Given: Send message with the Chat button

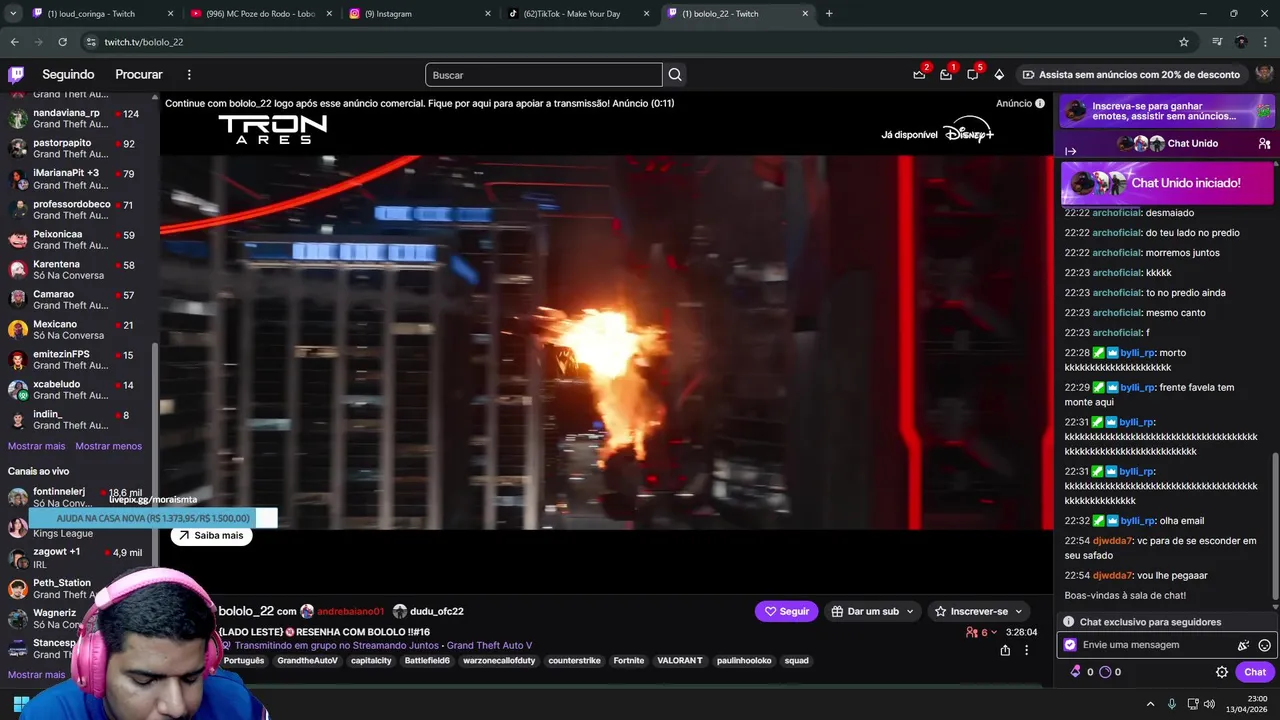Looking at the screenshot, I should tap(1255, 672).
